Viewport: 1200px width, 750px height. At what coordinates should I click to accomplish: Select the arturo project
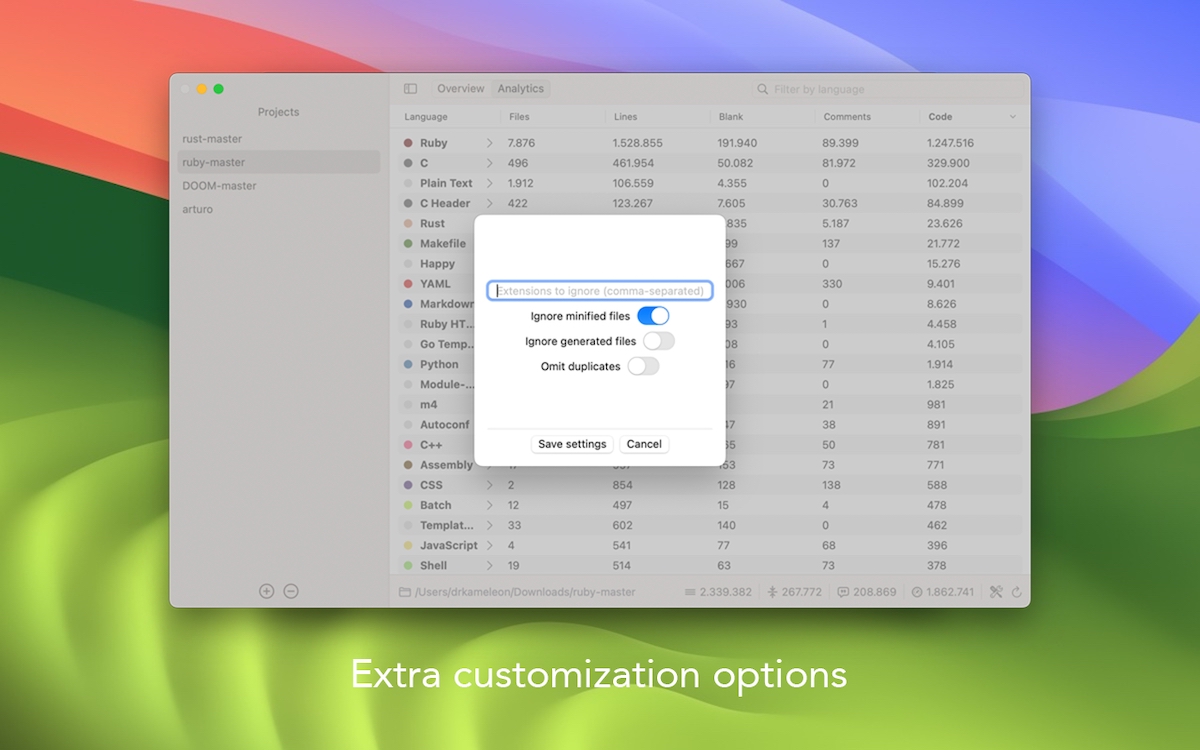point(279,209)
